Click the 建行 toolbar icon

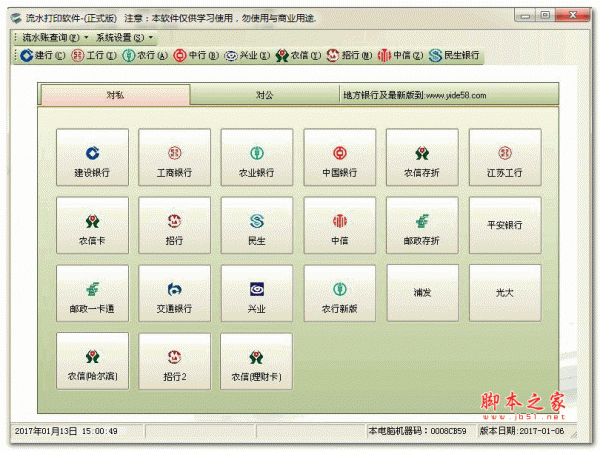[x=42, y=55]
